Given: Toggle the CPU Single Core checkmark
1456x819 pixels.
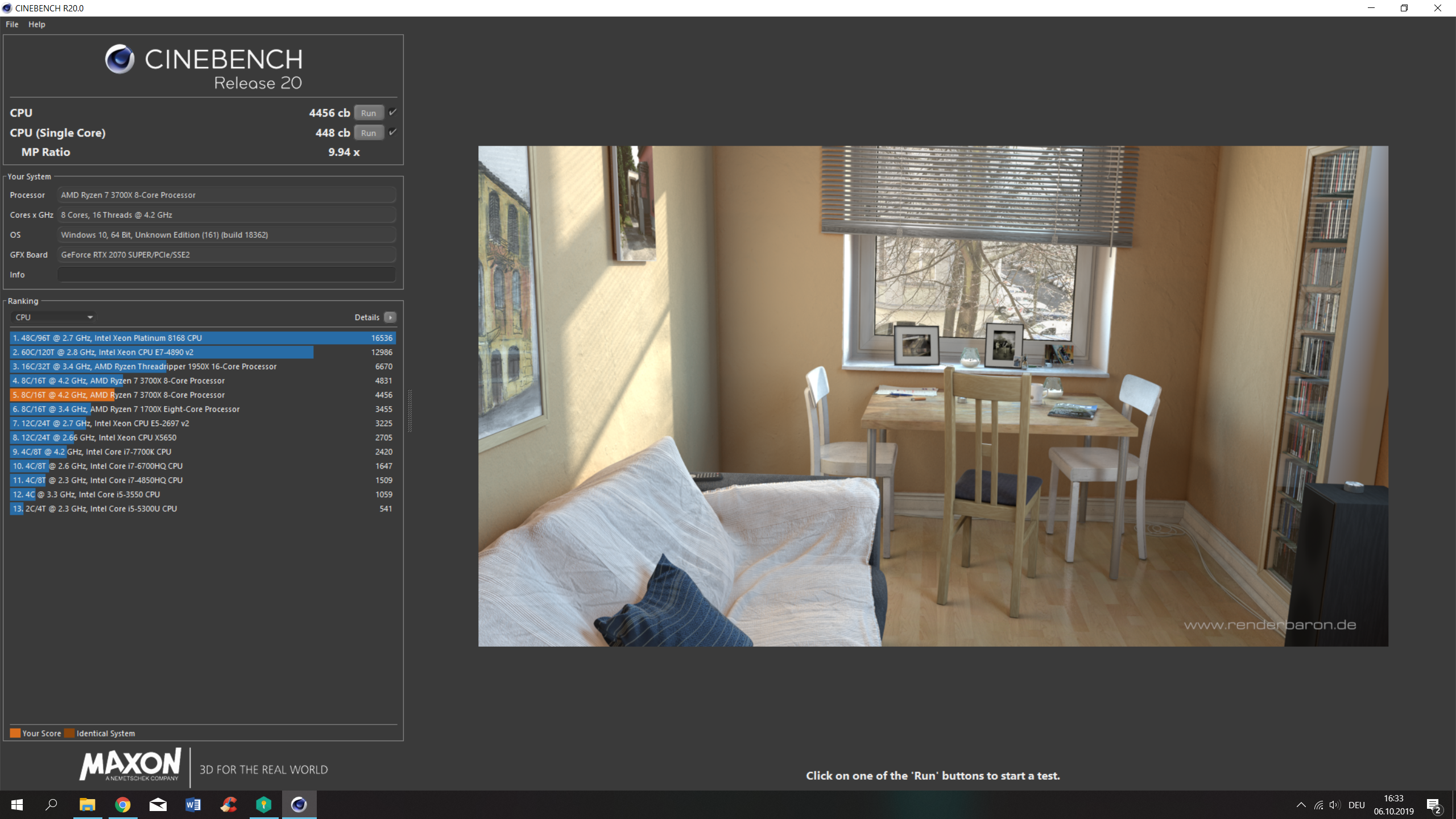Looking at the screenshot, I should coord(392,133).
